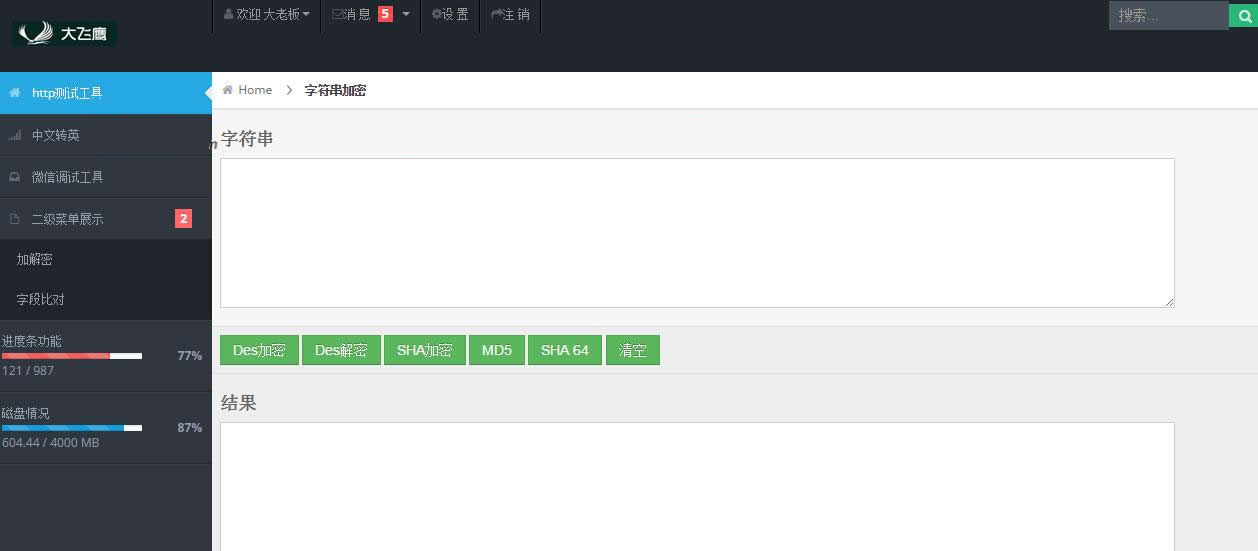Click the 77% progress value
Viewport: 1258px width, 551px height.
point(190,355)
